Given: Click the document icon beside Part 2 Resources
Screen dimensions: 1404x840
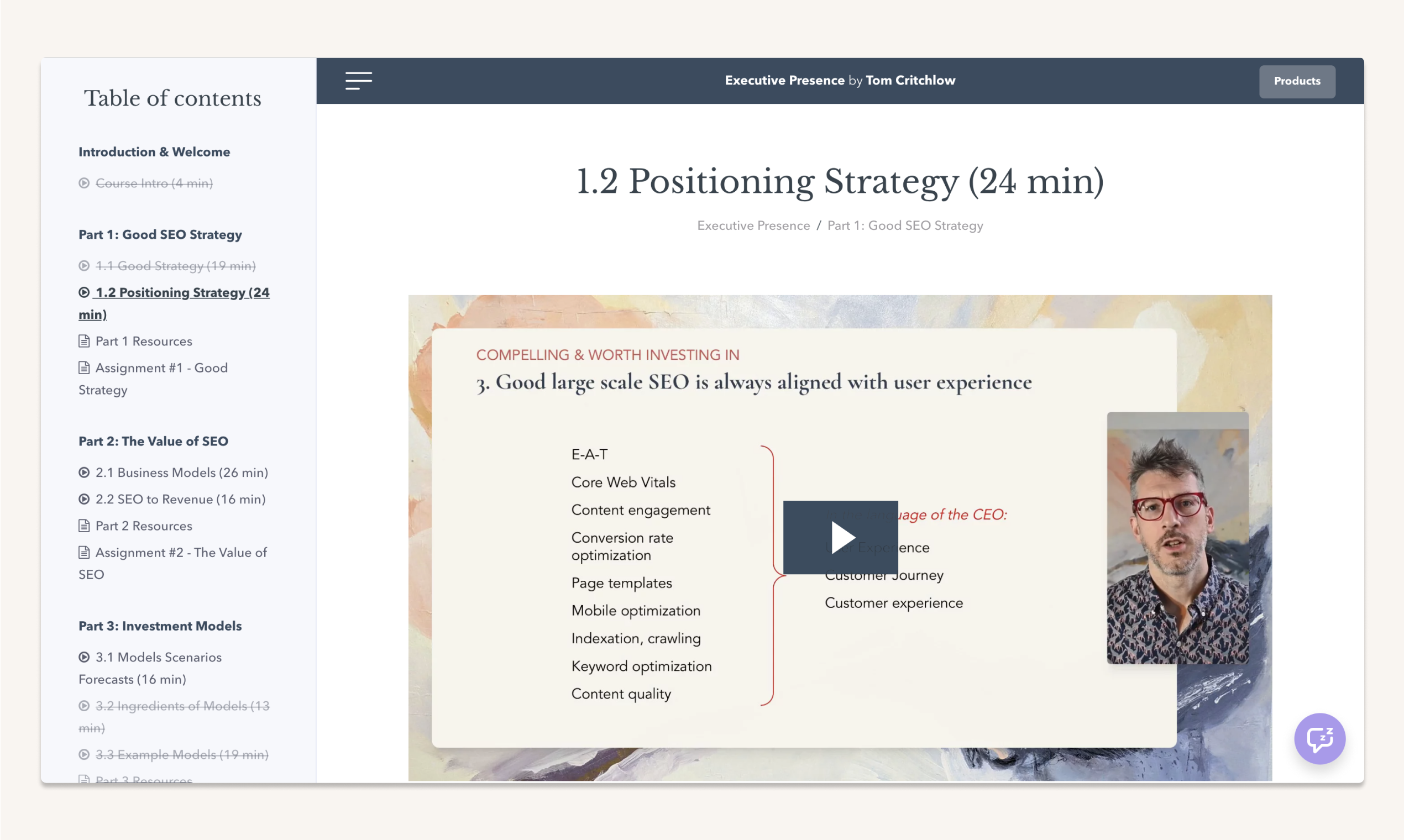Looking at the screenshot, I should [x=84, y=526].
